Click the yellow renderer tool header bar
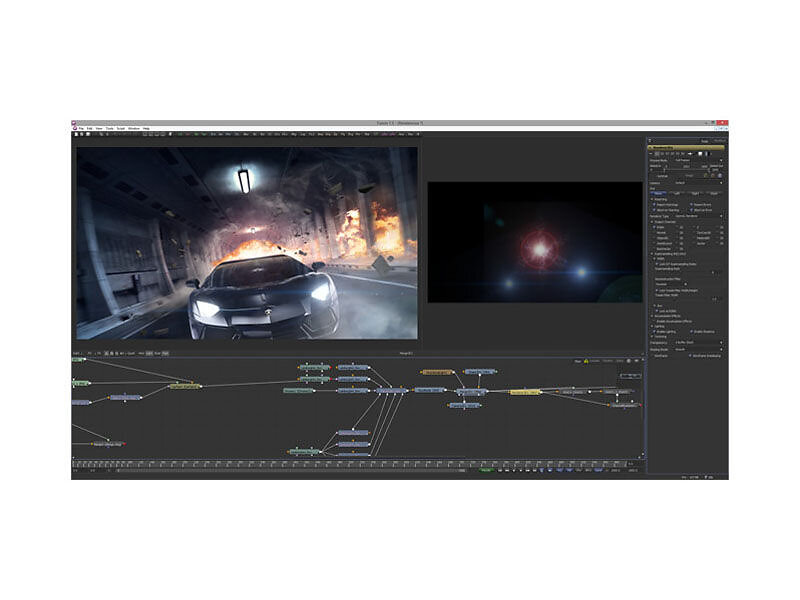Viewport: 800px width, 600px height. pos(686,147)
